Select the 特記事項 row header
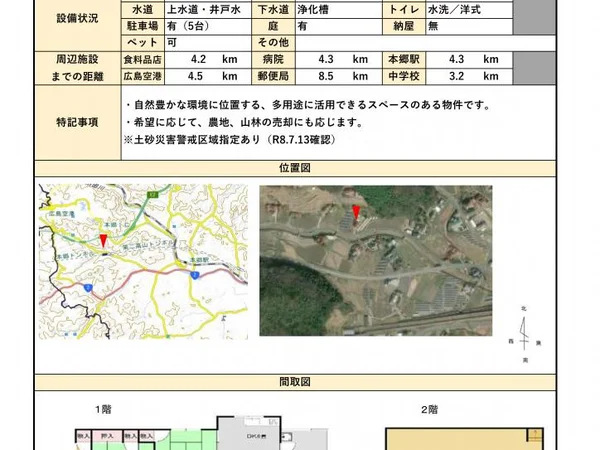This screenshot has height=450, width=600. point(78,122)
